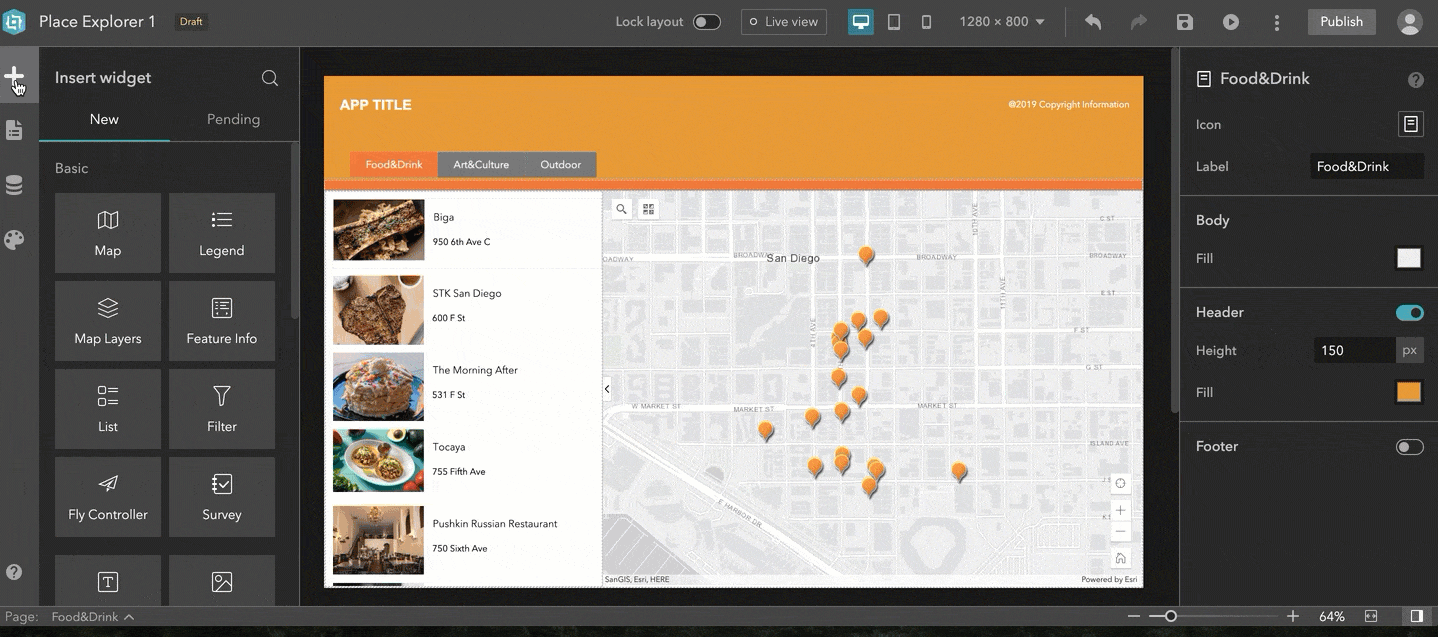Open the Pages panel icon
The width and height of the screenshot is (1438, 637).
coord(14,130)
